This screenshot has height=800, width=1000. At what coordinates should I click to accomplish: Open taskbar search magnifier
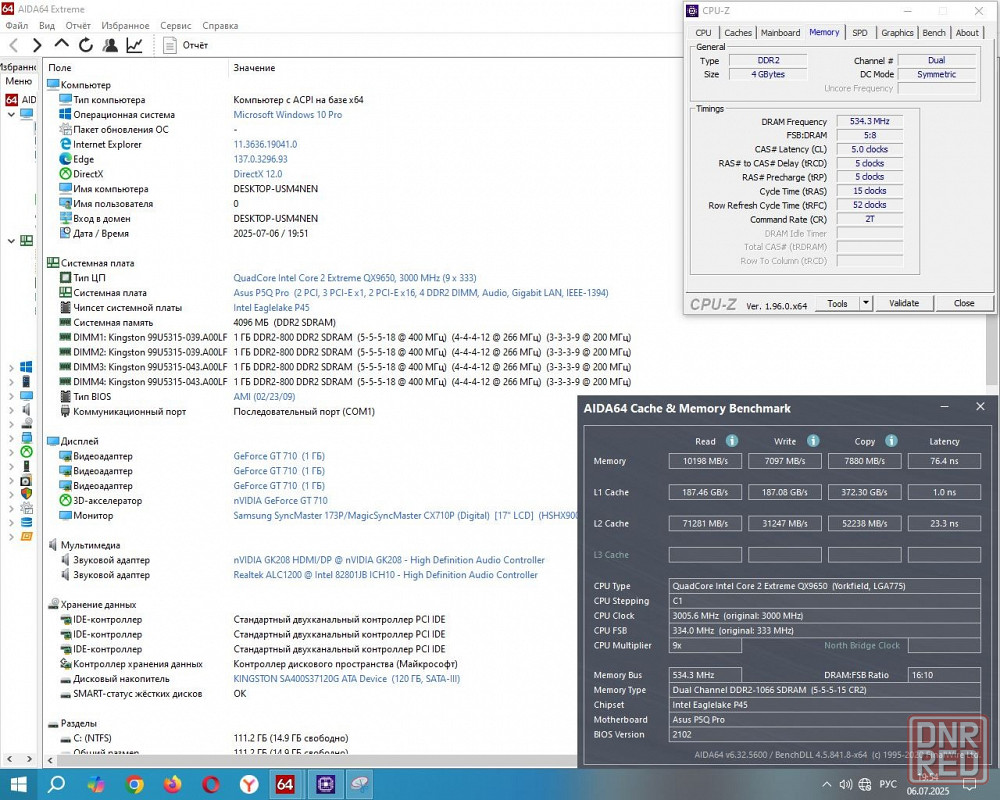coord(56,784)
